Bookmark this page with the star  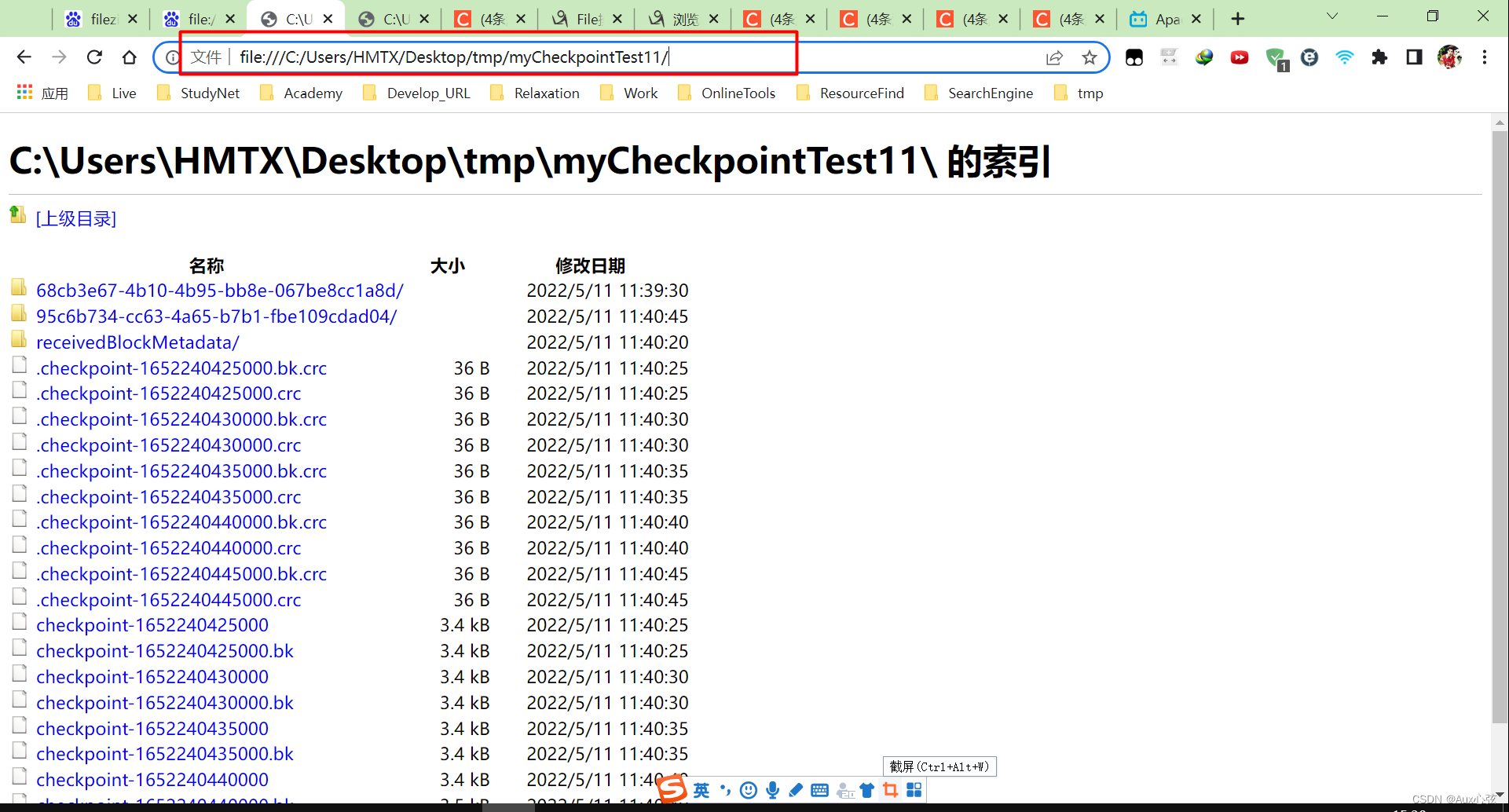coord(1090,57)
